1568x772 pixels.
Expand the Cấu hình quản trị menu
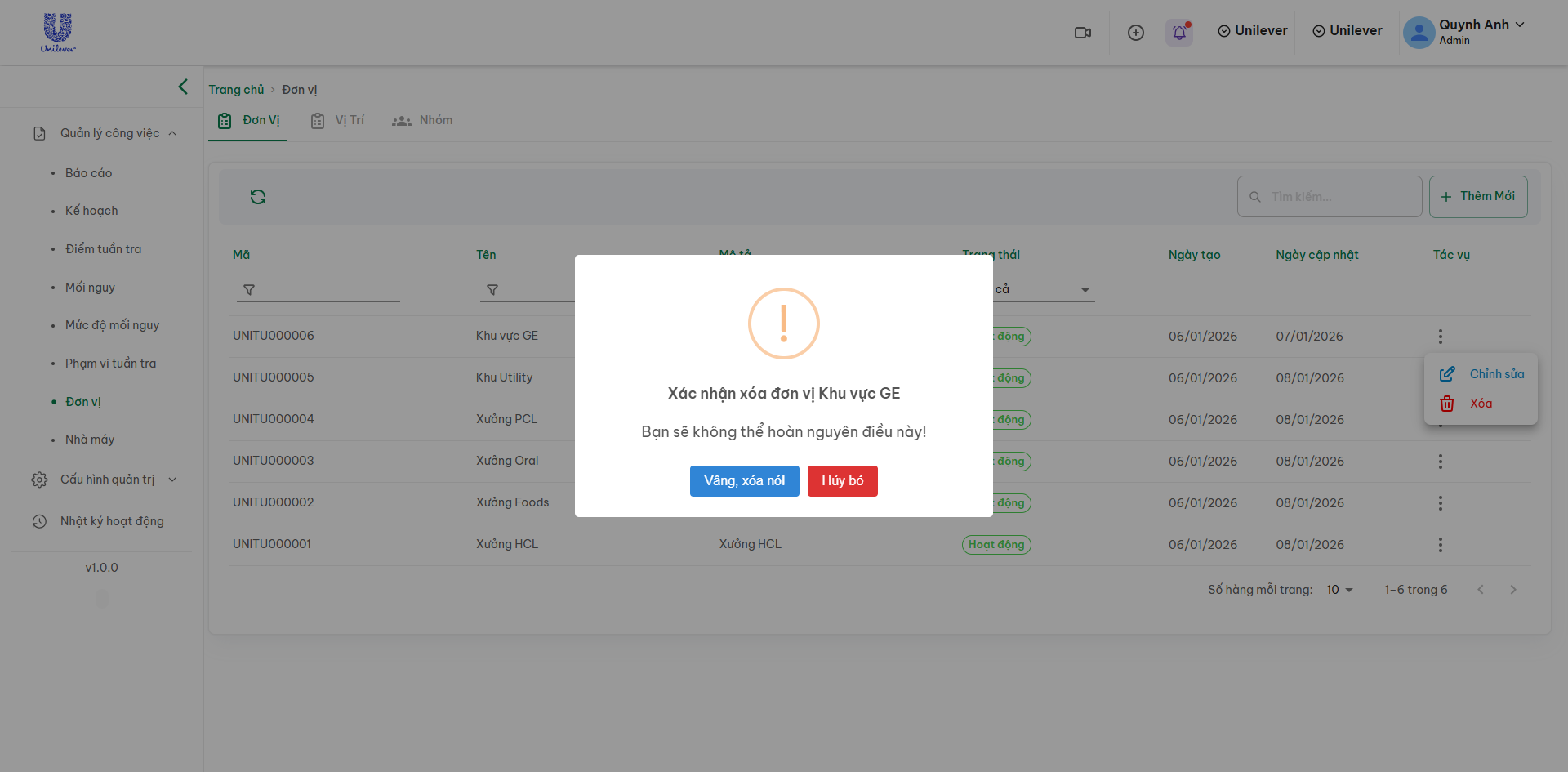tap(107, 480)
